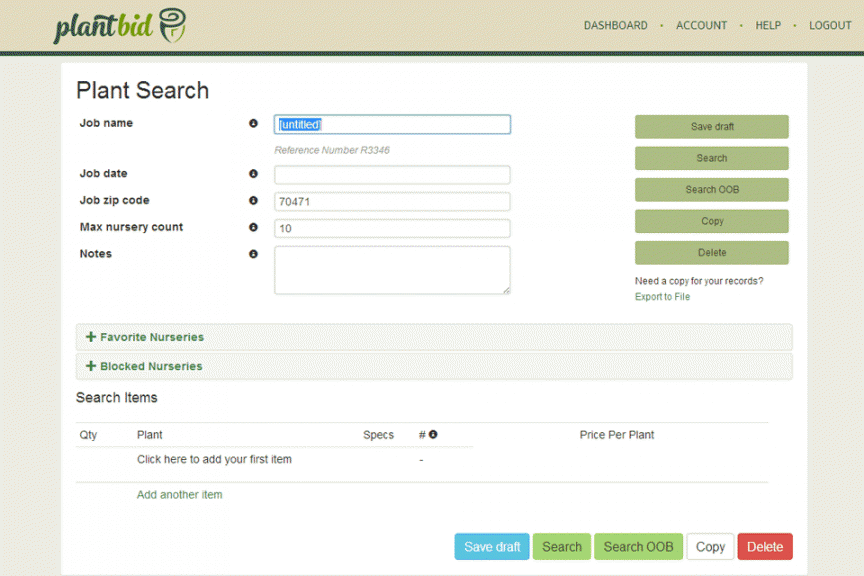
Task: Open the Export to File link
Action: click(x=662, y=296)
